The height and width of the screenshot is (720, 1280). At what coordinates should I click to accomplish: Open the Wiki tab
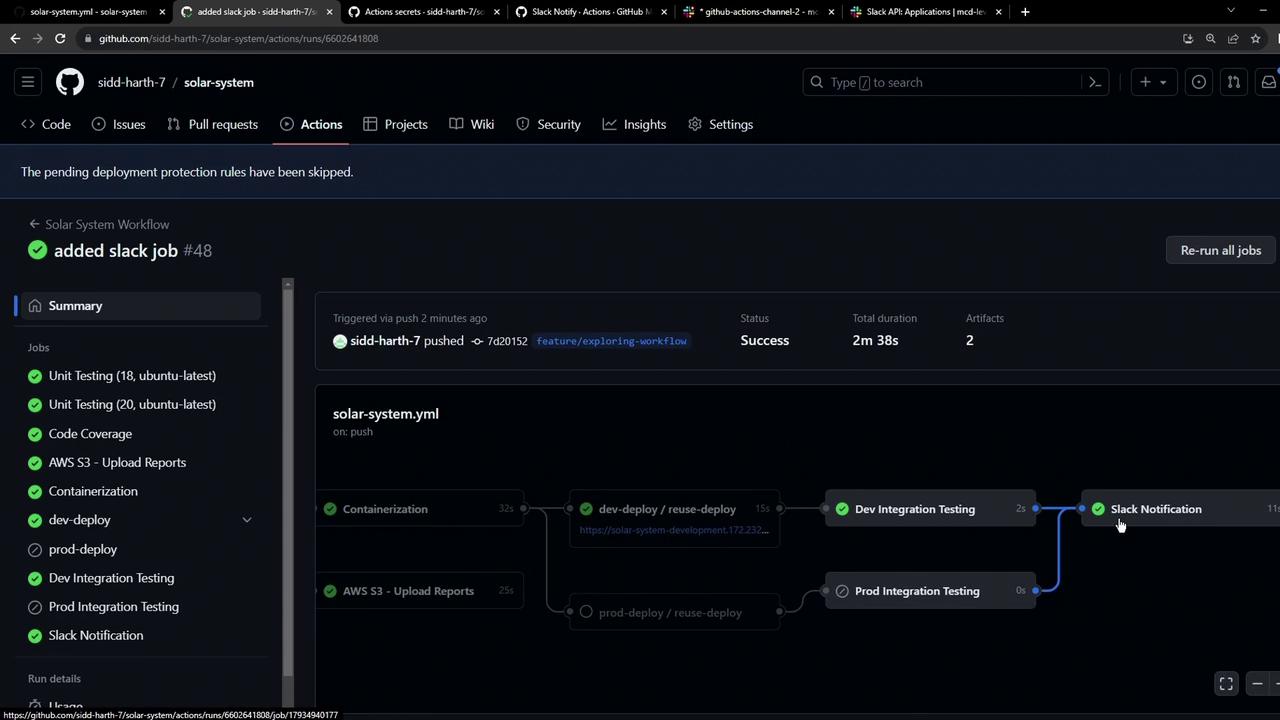click(x=471, y=124)
